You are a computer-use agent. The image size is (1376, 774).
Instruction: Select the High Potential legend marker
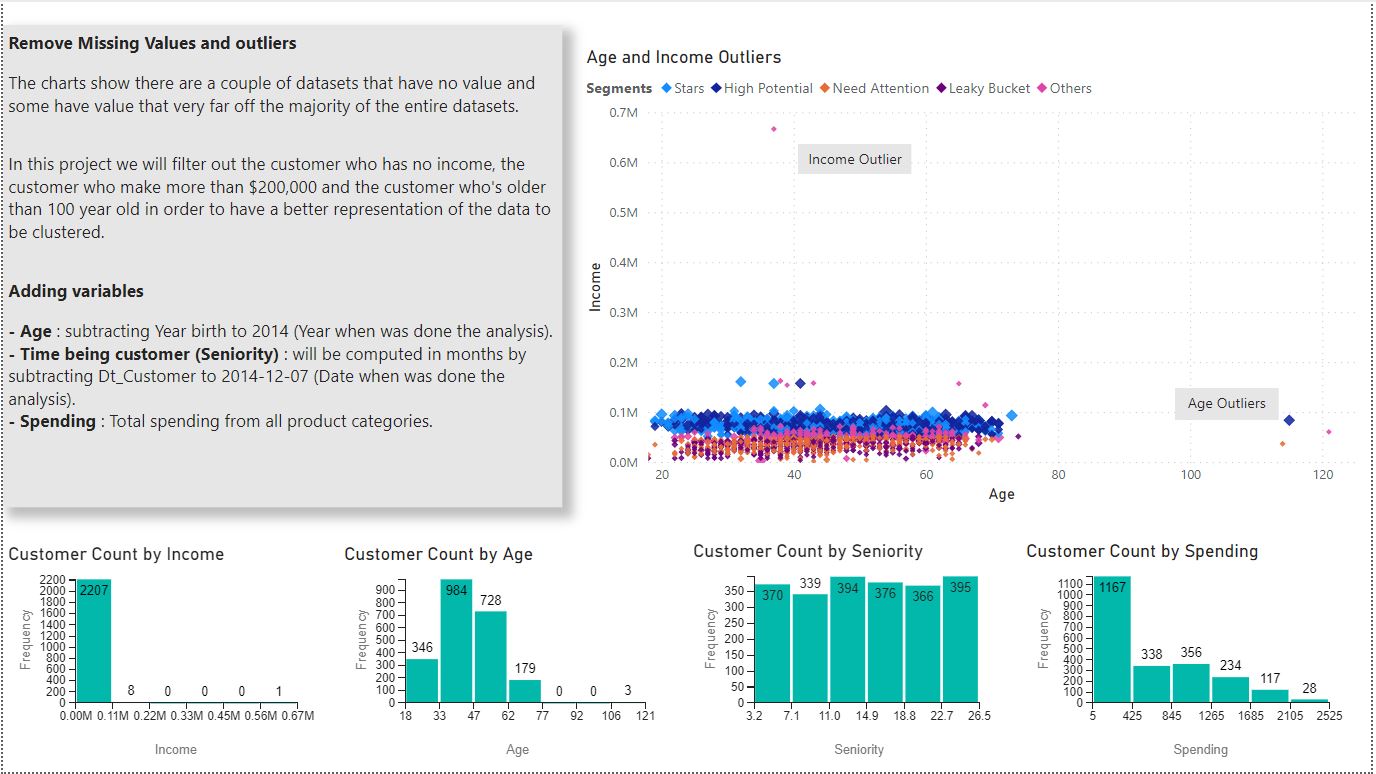coord(716,88)
